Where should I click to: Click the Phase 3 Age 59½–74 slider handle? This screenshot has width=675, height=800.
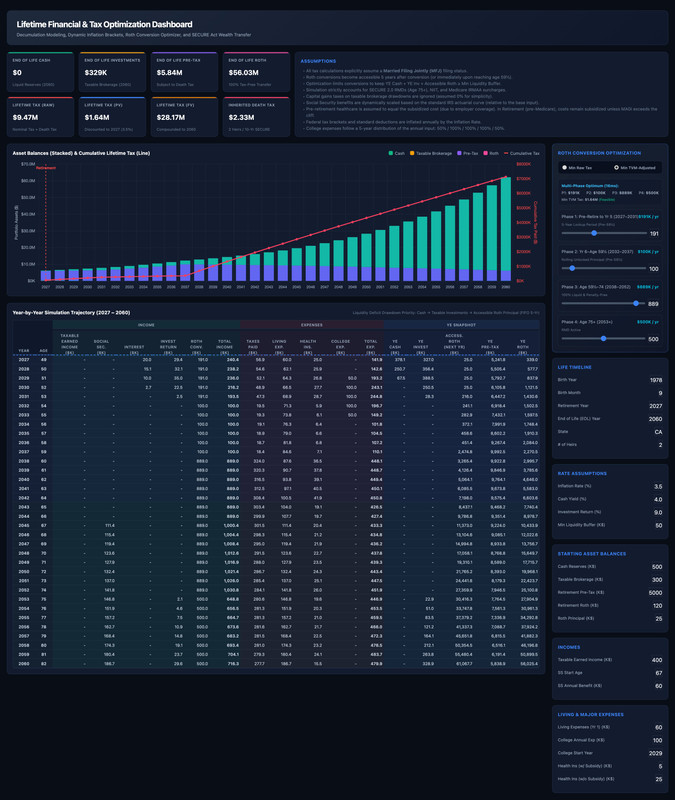[x=636, y=304]
